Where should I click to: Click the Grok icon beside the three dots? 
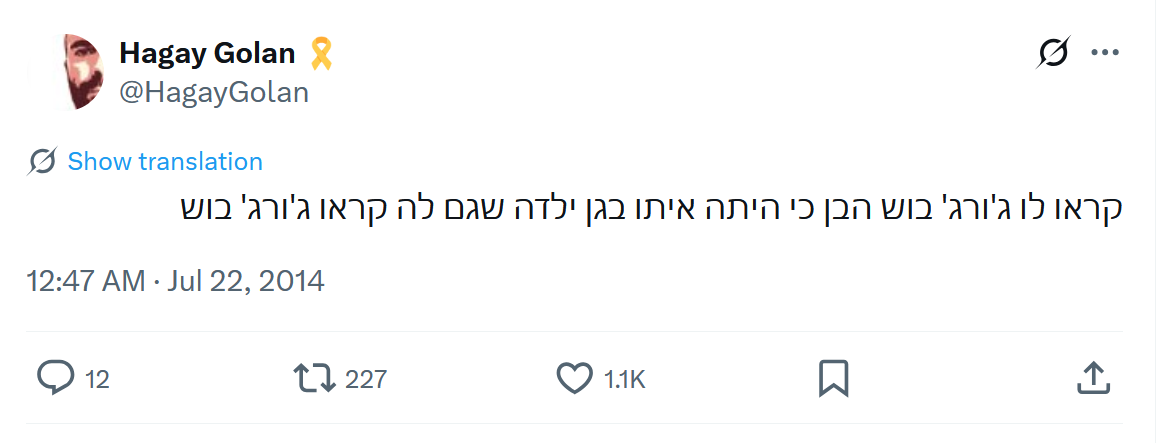tap(1054, 52)
